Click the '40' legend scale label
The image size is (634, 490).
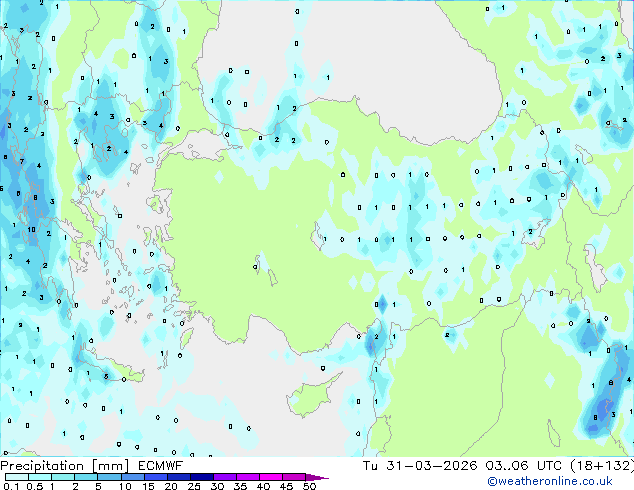coord(263,486)
